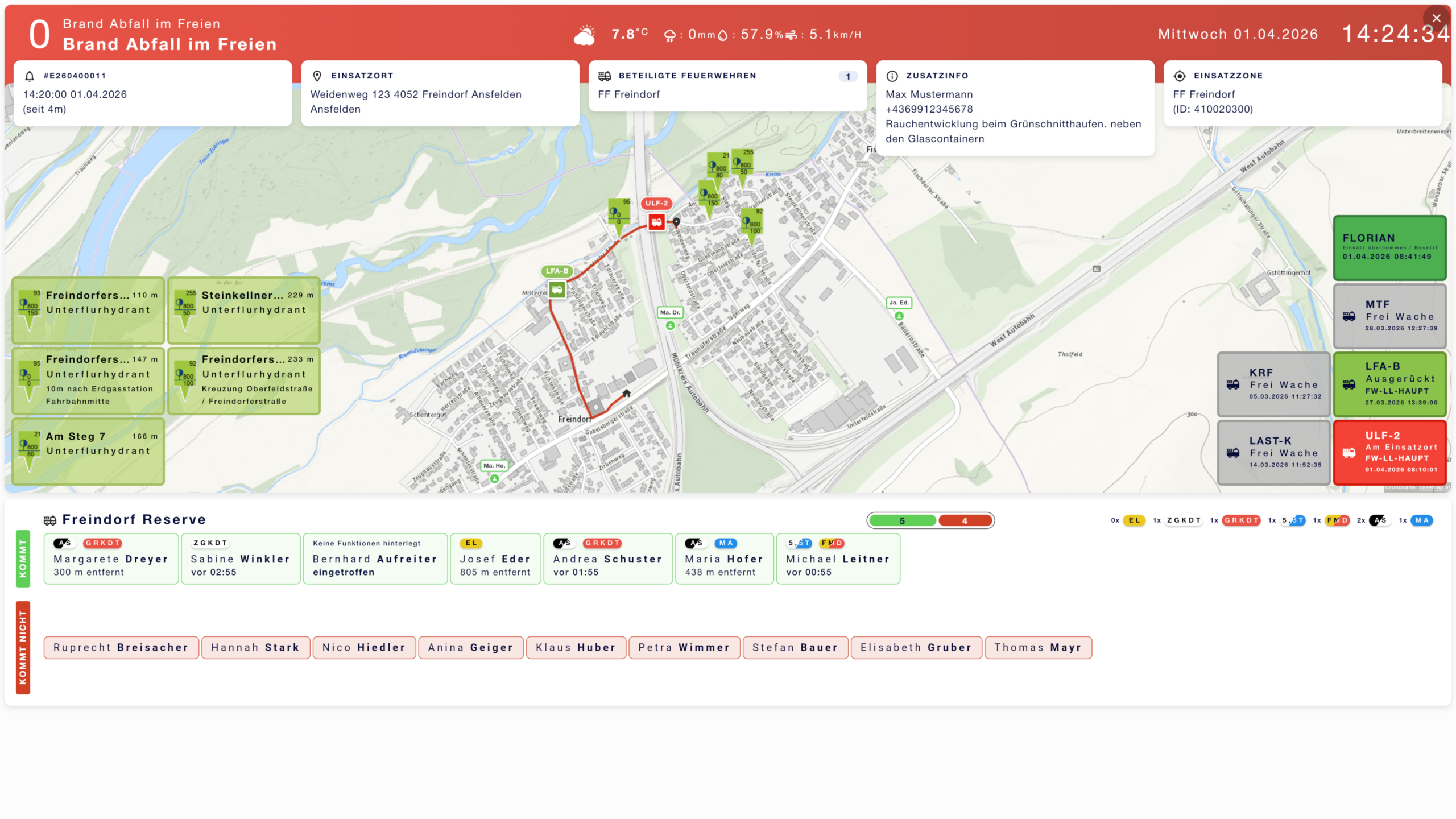1456x819 pixels.
Task: Click the house icon at fire station
Action: tap(626, 393)
